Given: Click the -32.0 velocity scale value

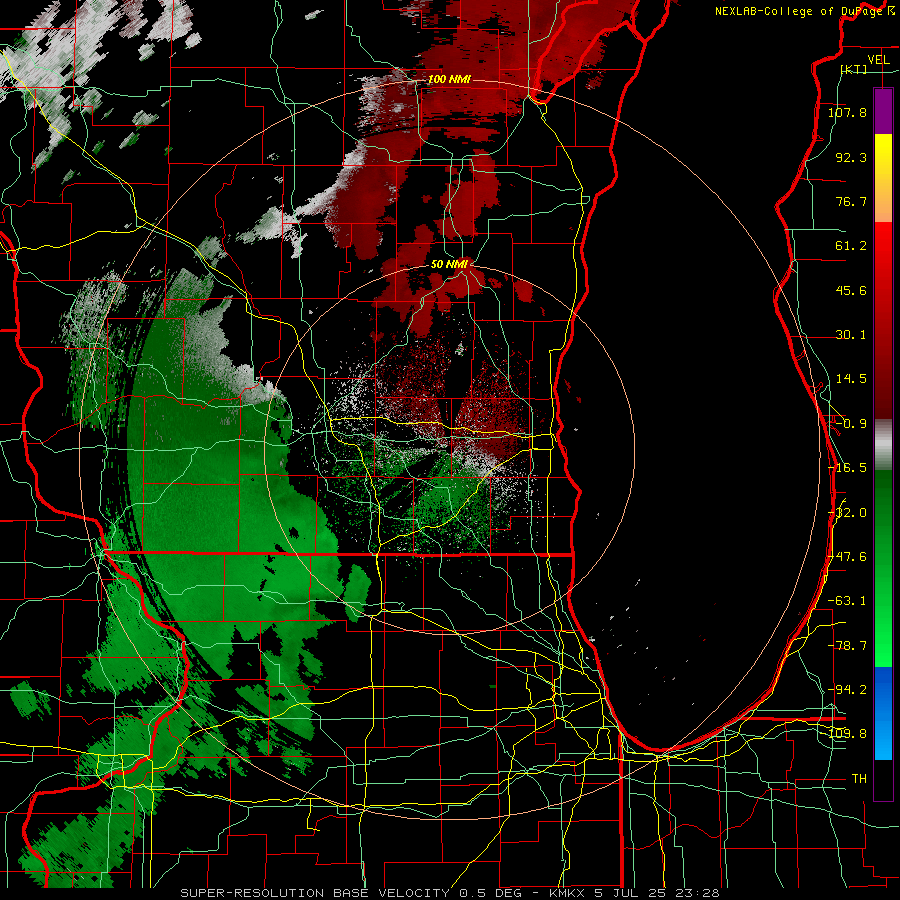Looking at the screenshot, I should [x=847, y=513].
